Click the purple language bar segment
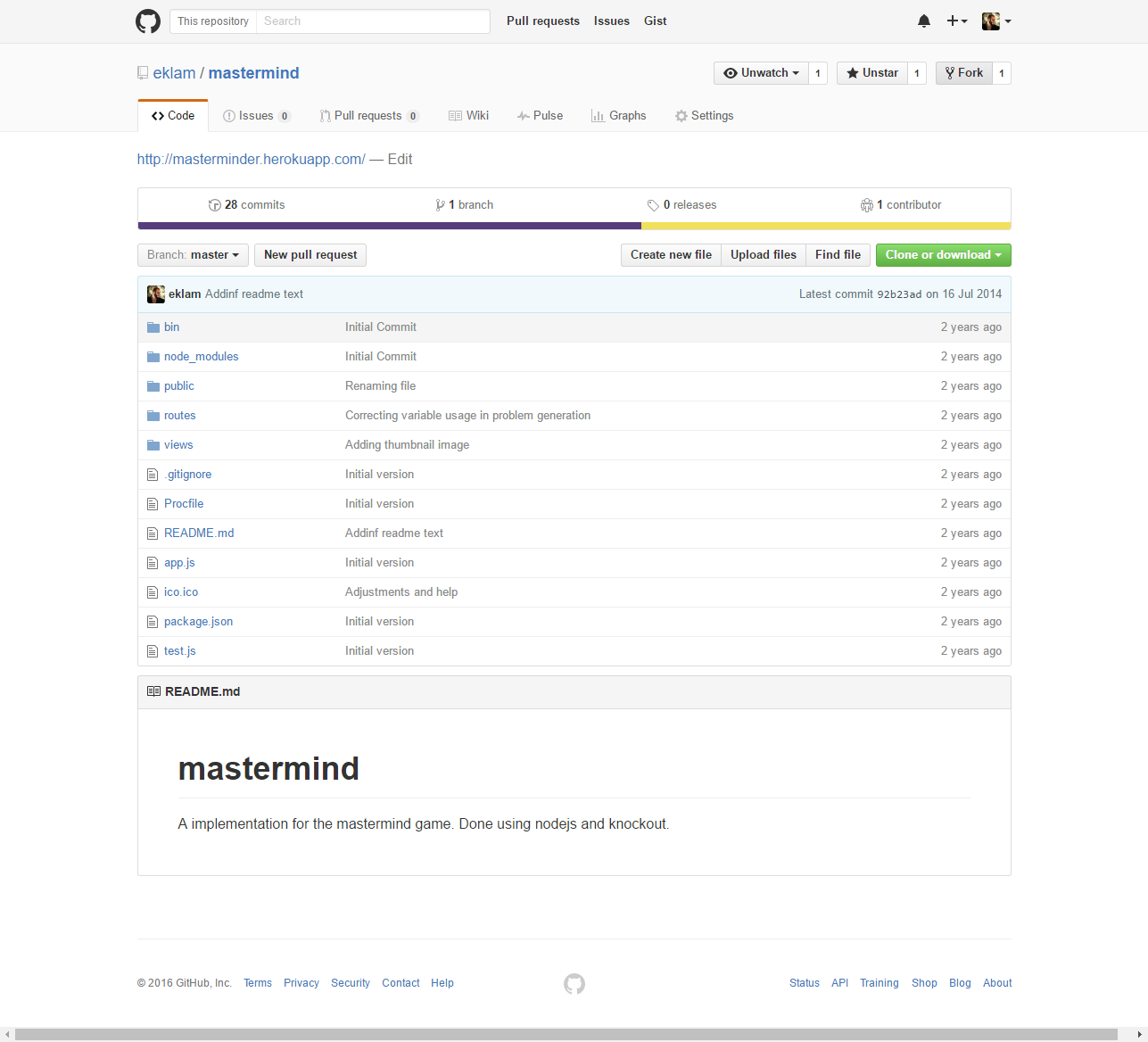 click(390, 226)
